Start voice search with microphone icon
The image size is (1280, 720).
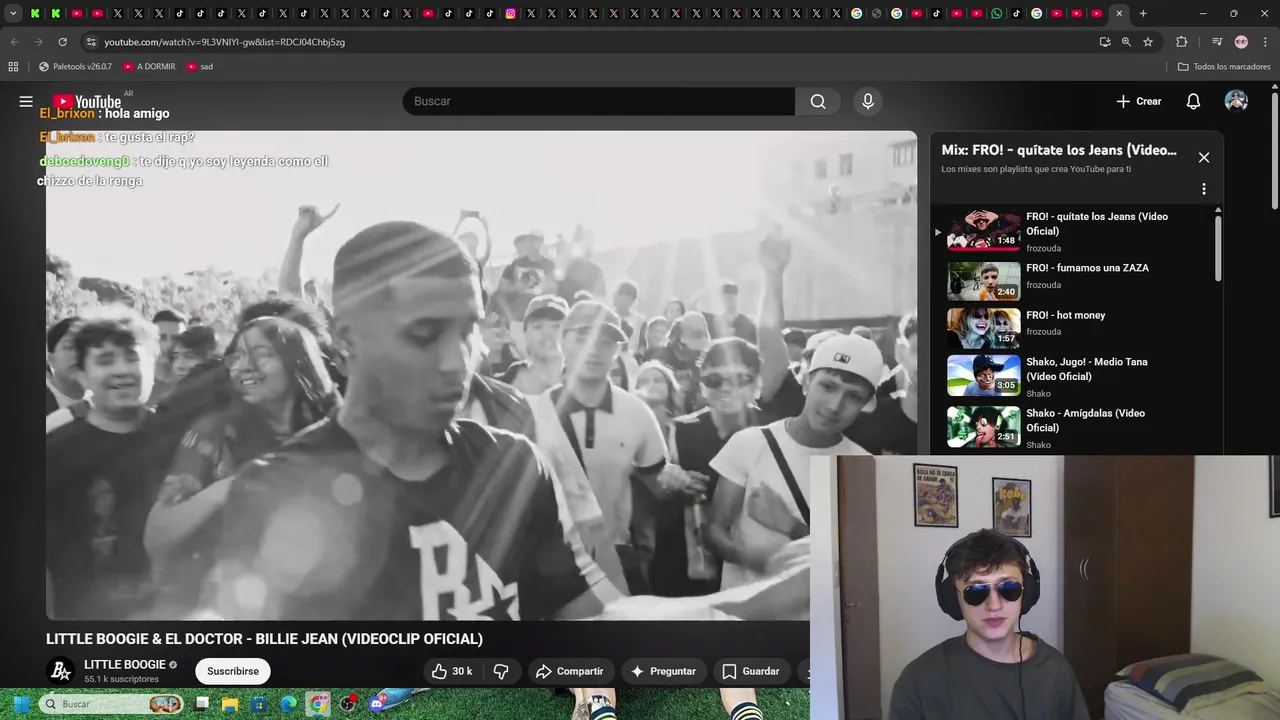click(x=868, y=101)
